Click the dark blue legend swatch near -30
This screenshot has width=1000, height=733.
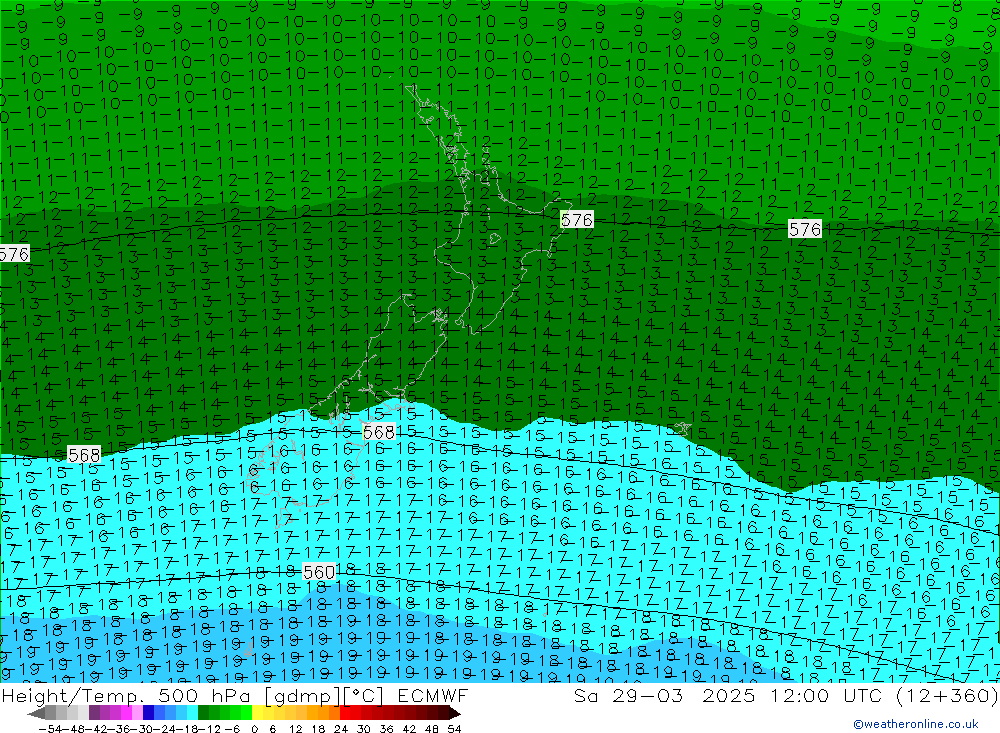148,713
